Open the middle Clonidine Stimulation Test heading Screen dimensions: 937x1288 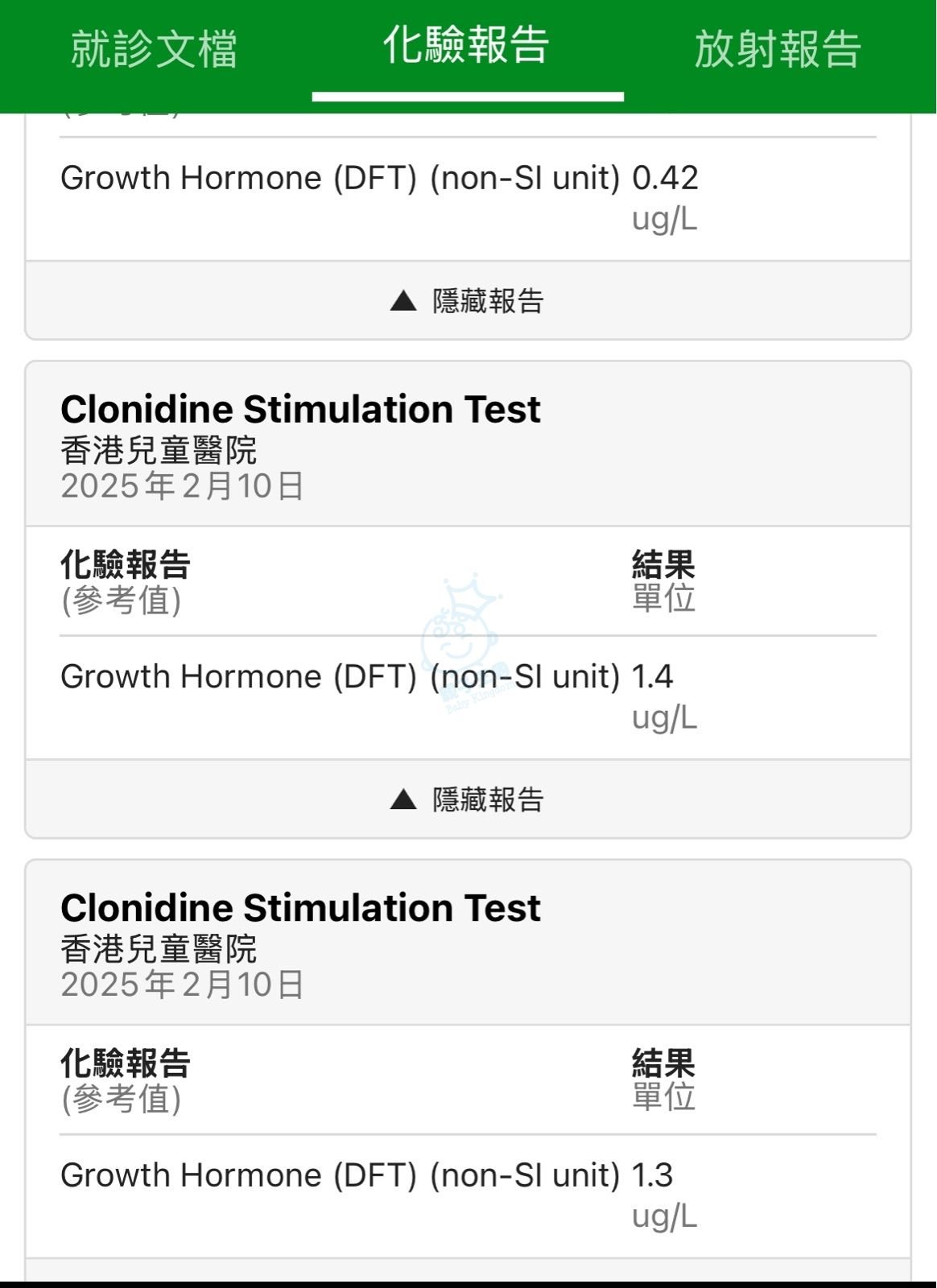pyautogui.click(x=300, y=409)
